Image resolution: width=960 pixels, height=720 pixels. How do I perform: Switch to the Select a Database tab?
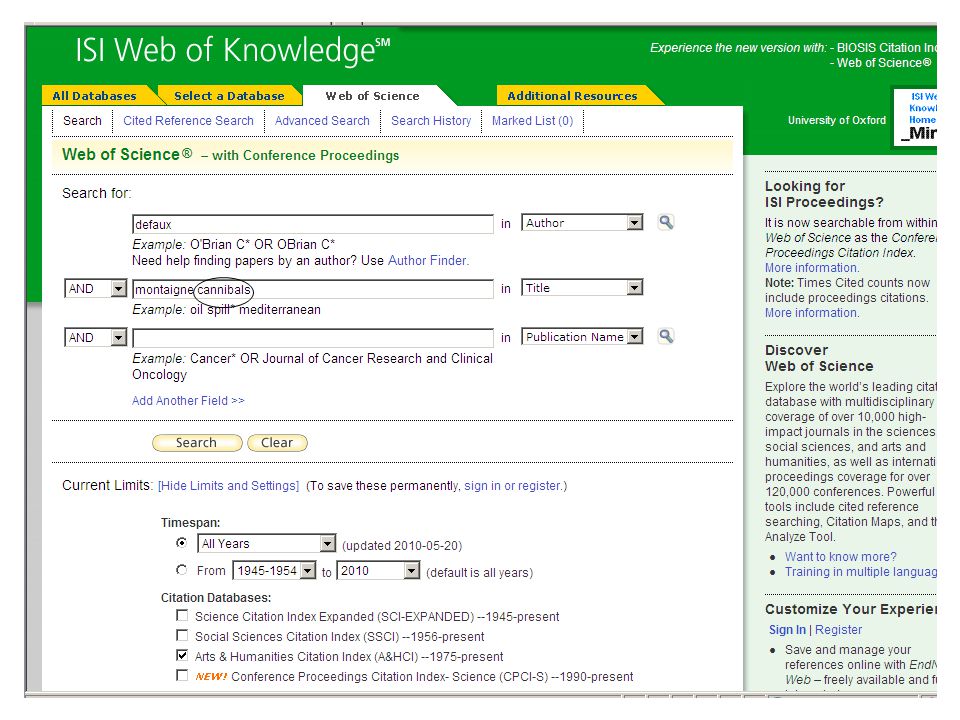click(229, 96)
